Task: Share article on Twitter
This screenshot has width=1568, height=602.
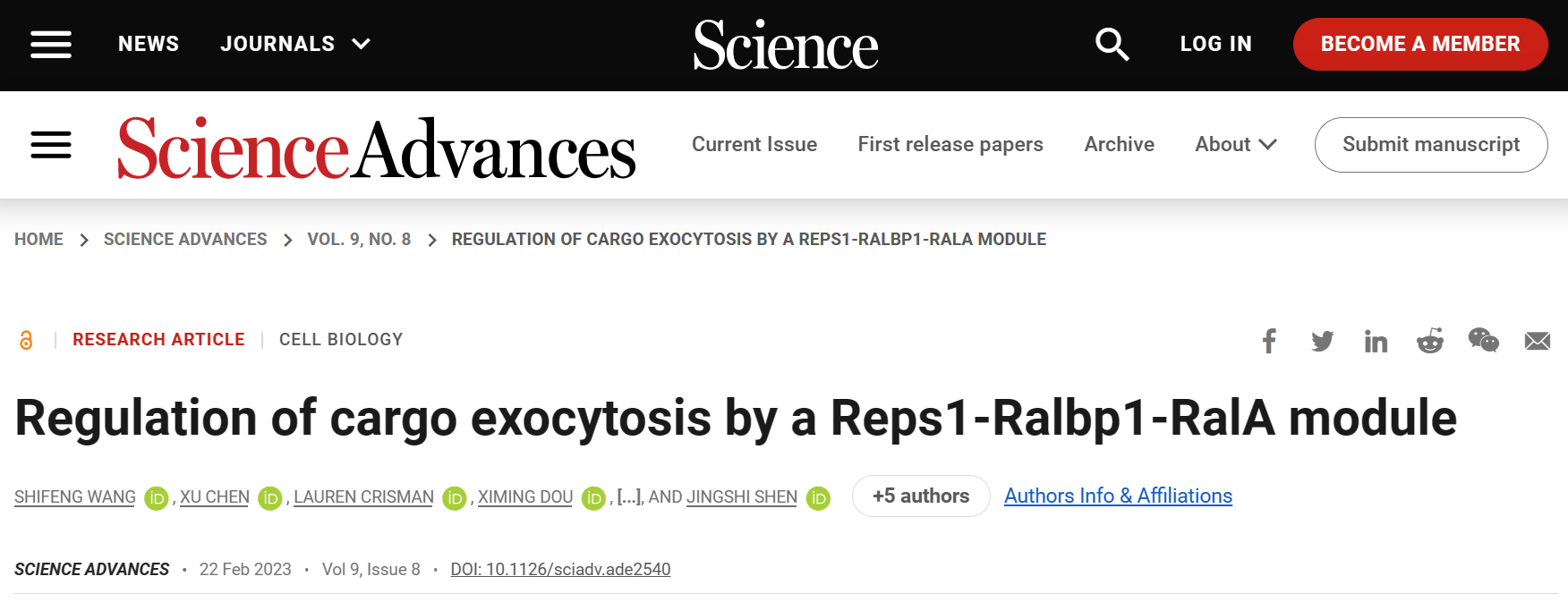Action: 1322,341
